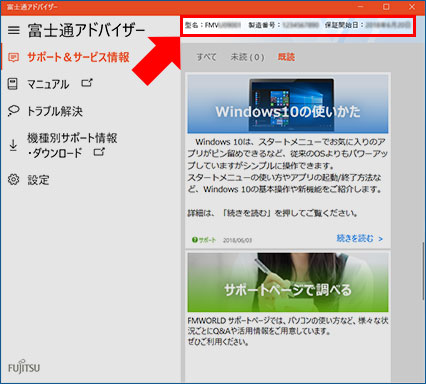The height and width of the screenshot is (384, 426).
Task: Click the FMWORLD サポートページ description text
Action: point(288,331)
